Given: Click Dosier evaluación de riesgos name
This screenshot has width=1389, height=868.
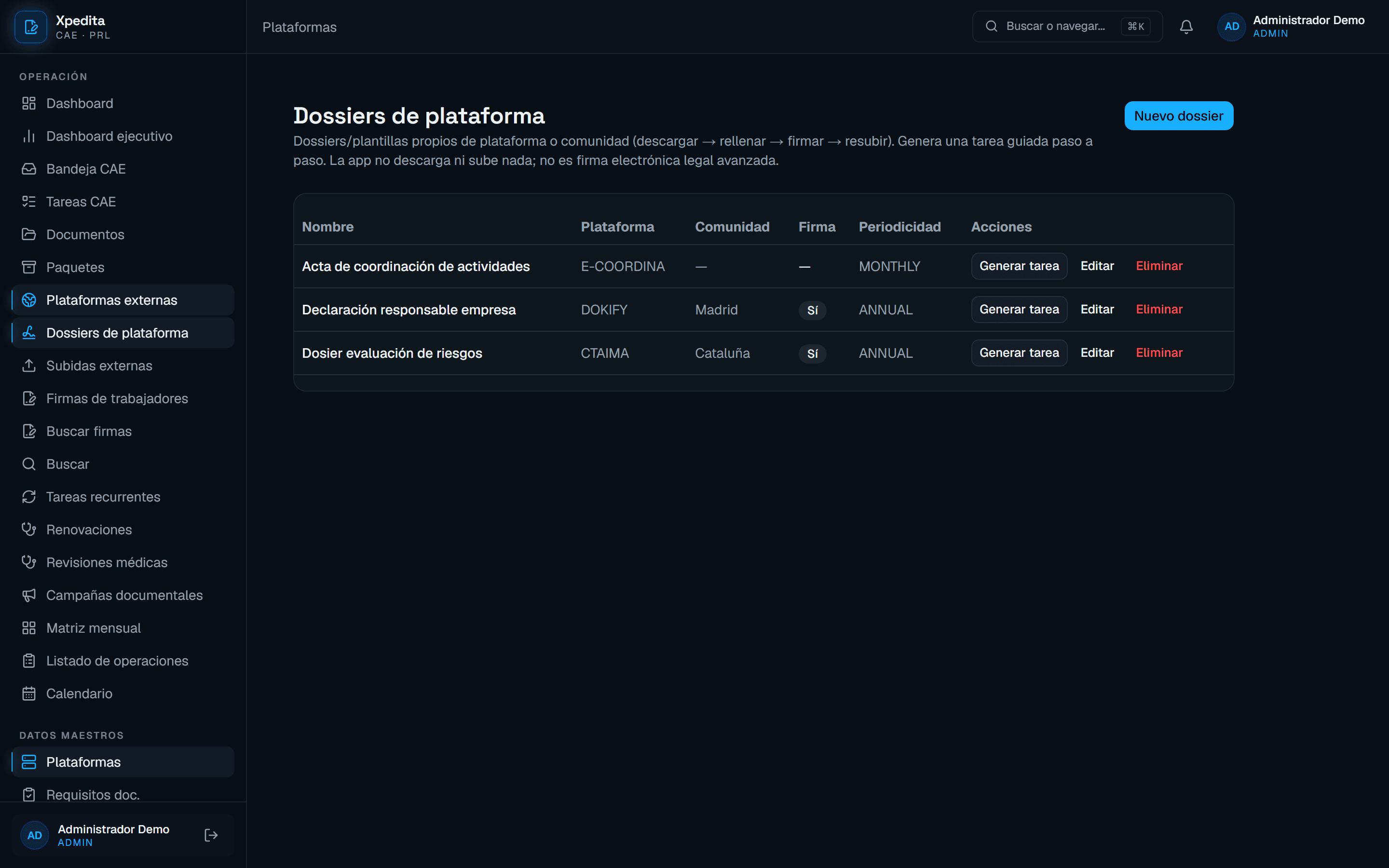Looking at the screenshot, I should (x=392, y=353).
